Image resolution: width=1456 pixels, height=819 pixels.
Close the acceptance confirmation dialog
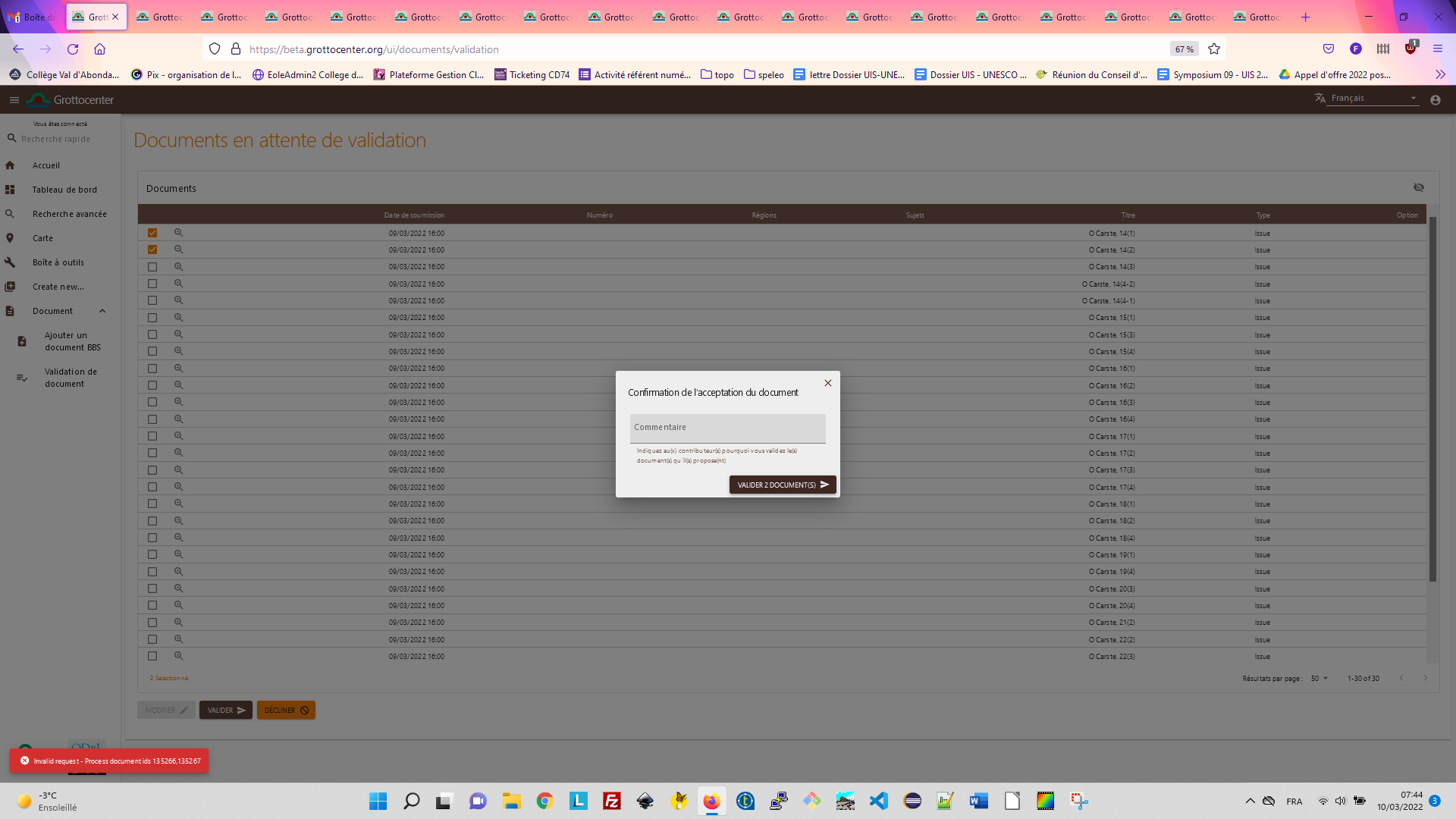pyautogui.click(x=828, y=383)
